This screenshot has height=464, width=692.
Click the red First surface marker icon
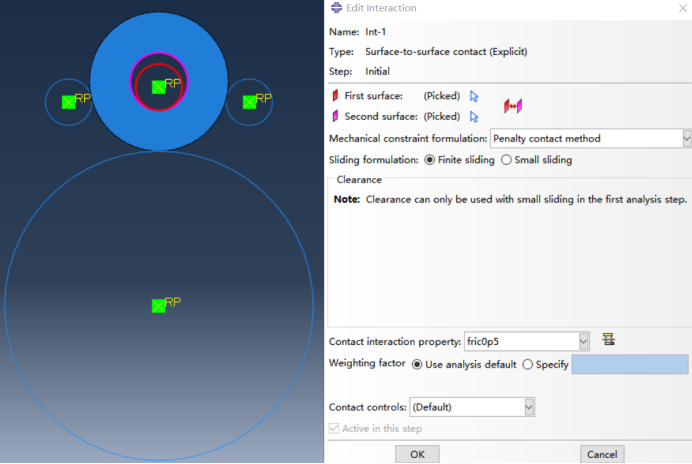(x=335, y=95)
